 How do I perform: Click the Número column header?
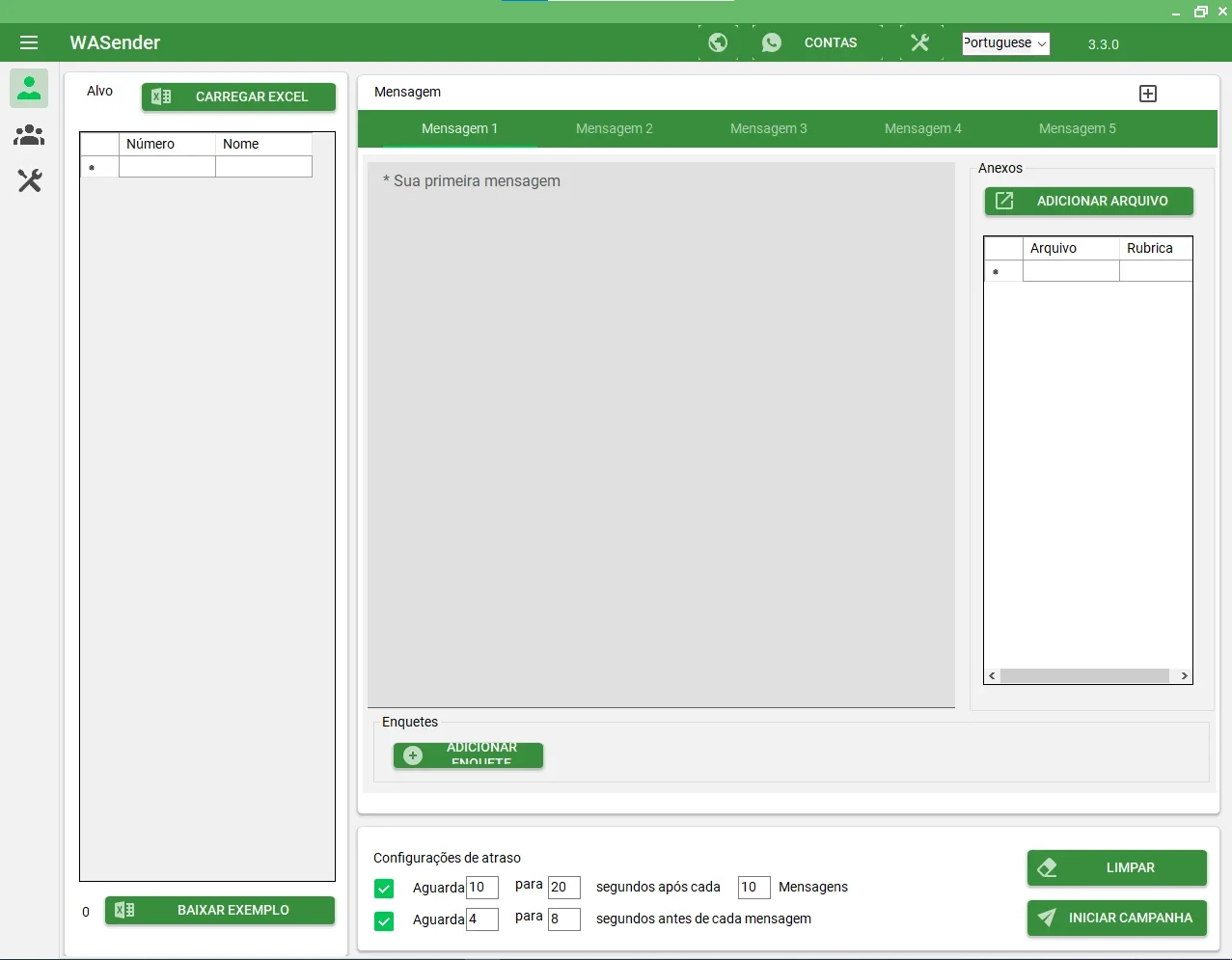[x=167, y=144]
